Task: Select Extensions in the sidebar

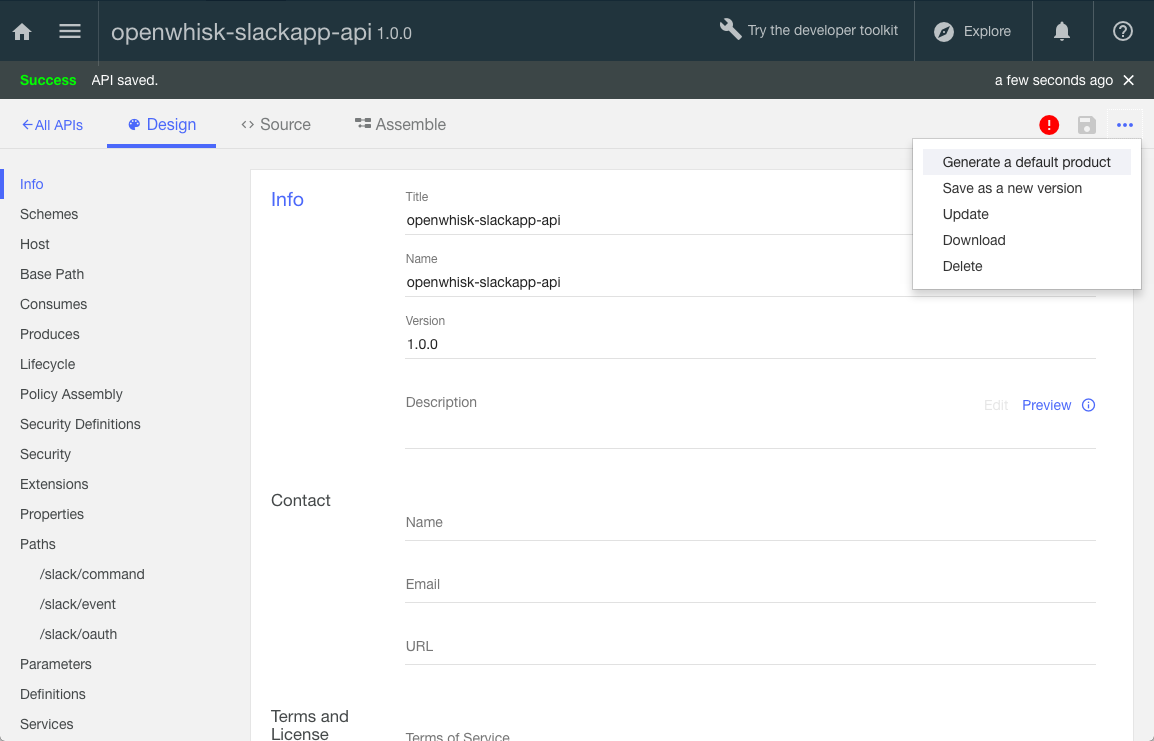Action: [54, 484]
